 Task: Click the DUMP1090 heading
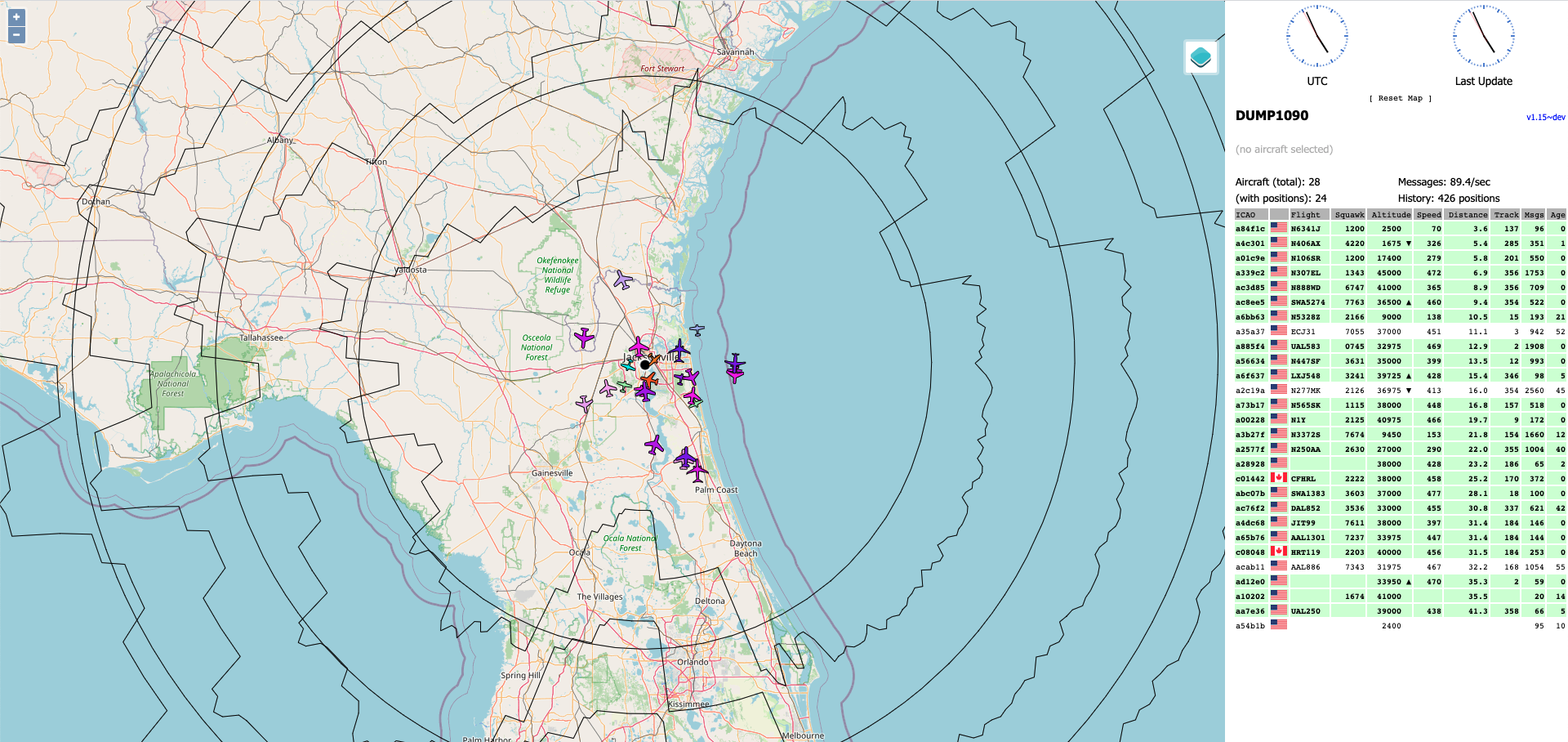pos(1272,115)
